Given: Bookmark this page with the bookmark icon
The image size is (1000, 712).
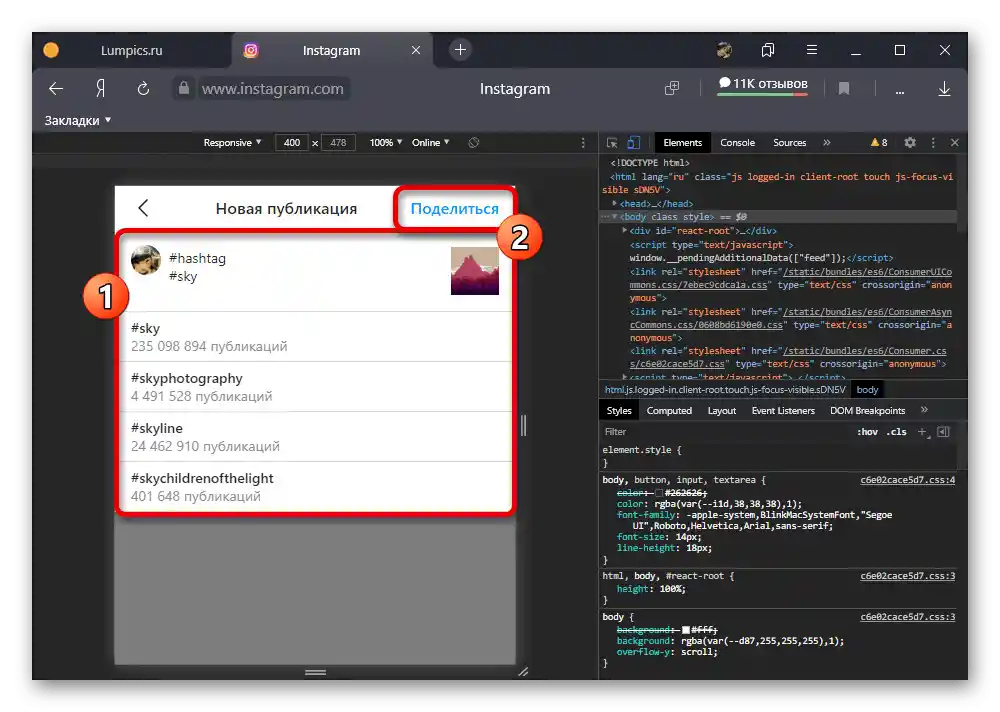Looking at the screenshot, I should coord(844,89).
